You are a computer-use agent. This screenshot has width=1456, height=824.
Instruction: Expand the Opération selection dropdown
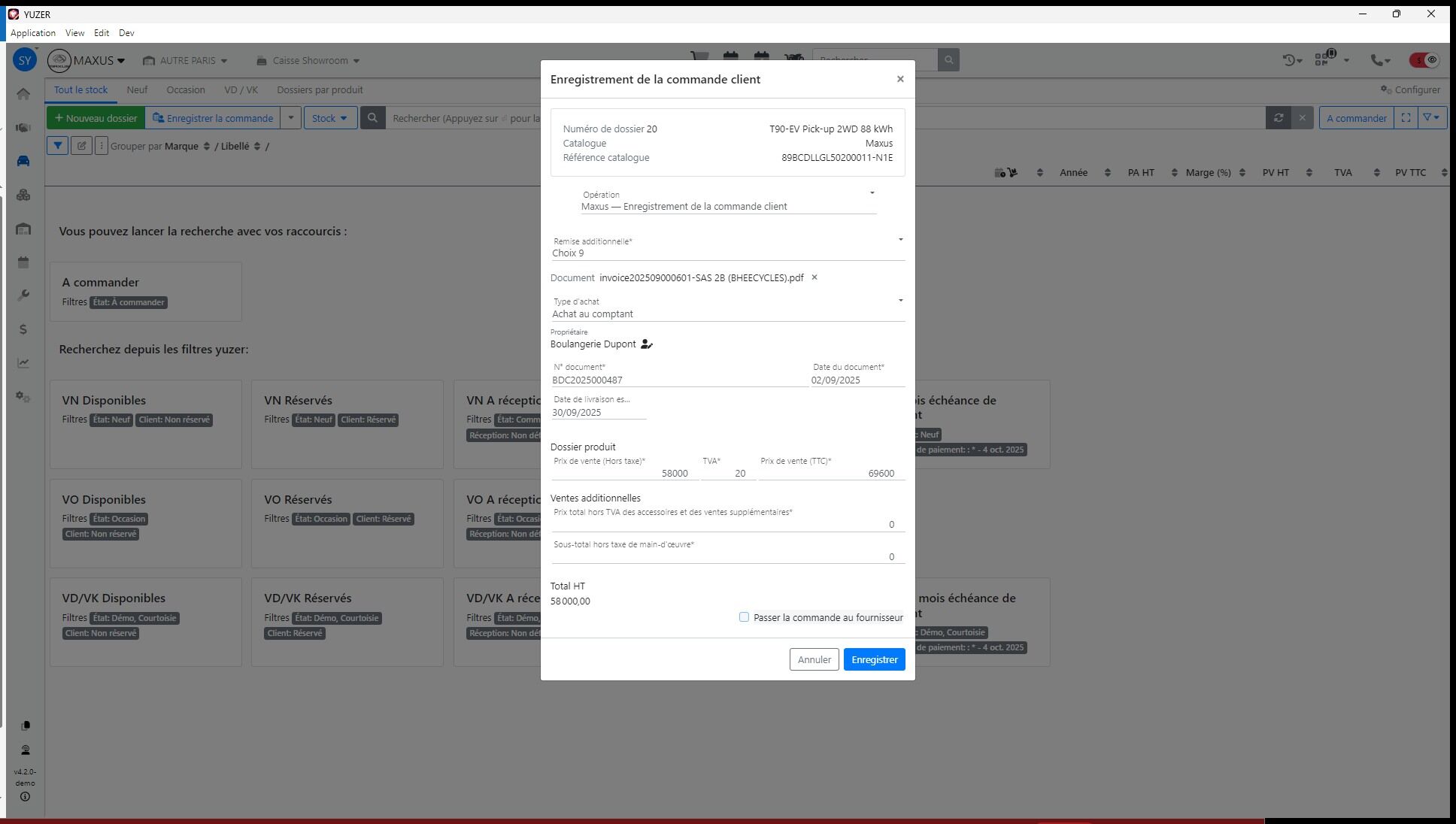pos(872,193)
